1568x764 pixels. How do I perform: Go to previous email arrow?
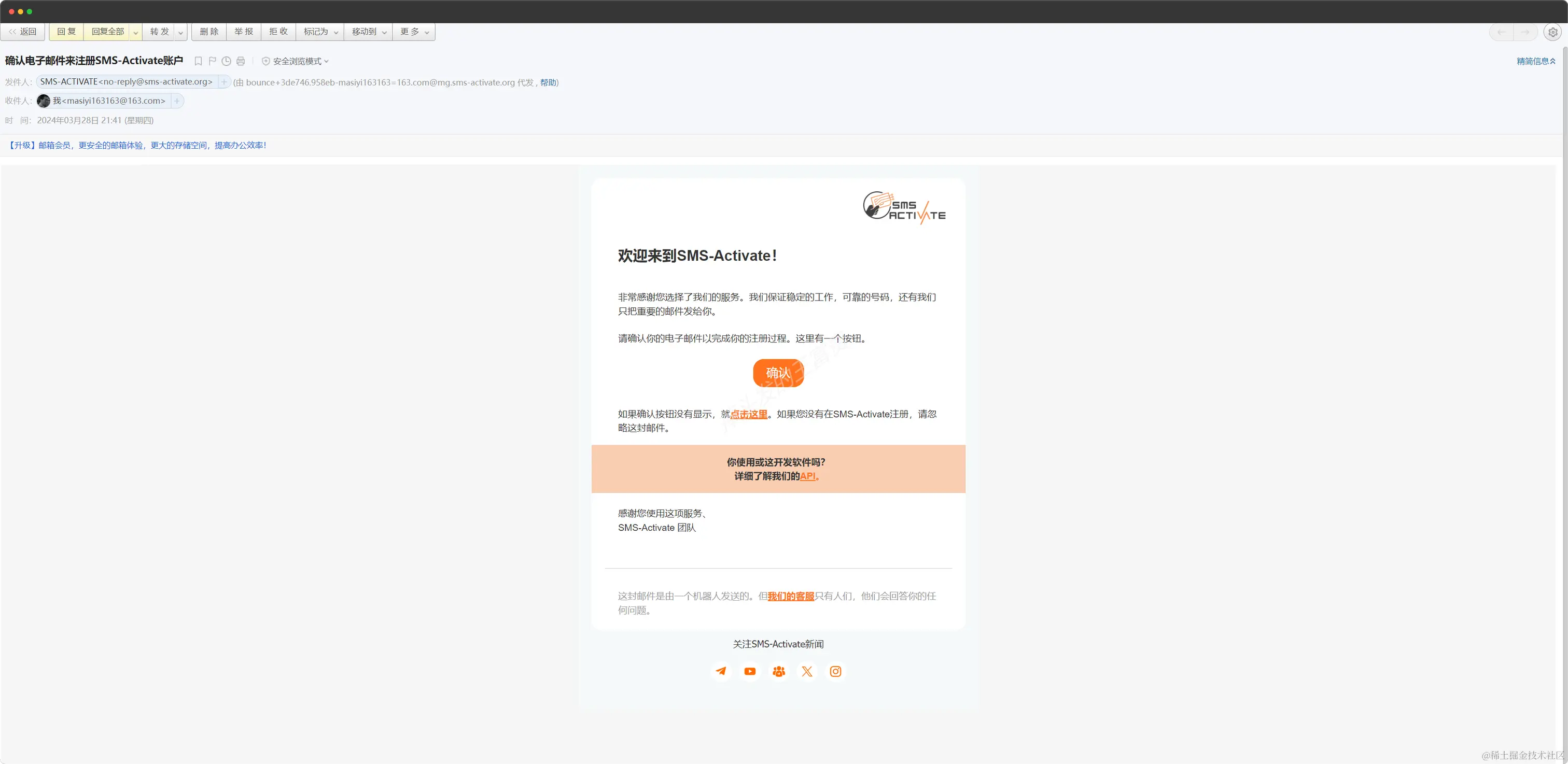point(1502,32)
